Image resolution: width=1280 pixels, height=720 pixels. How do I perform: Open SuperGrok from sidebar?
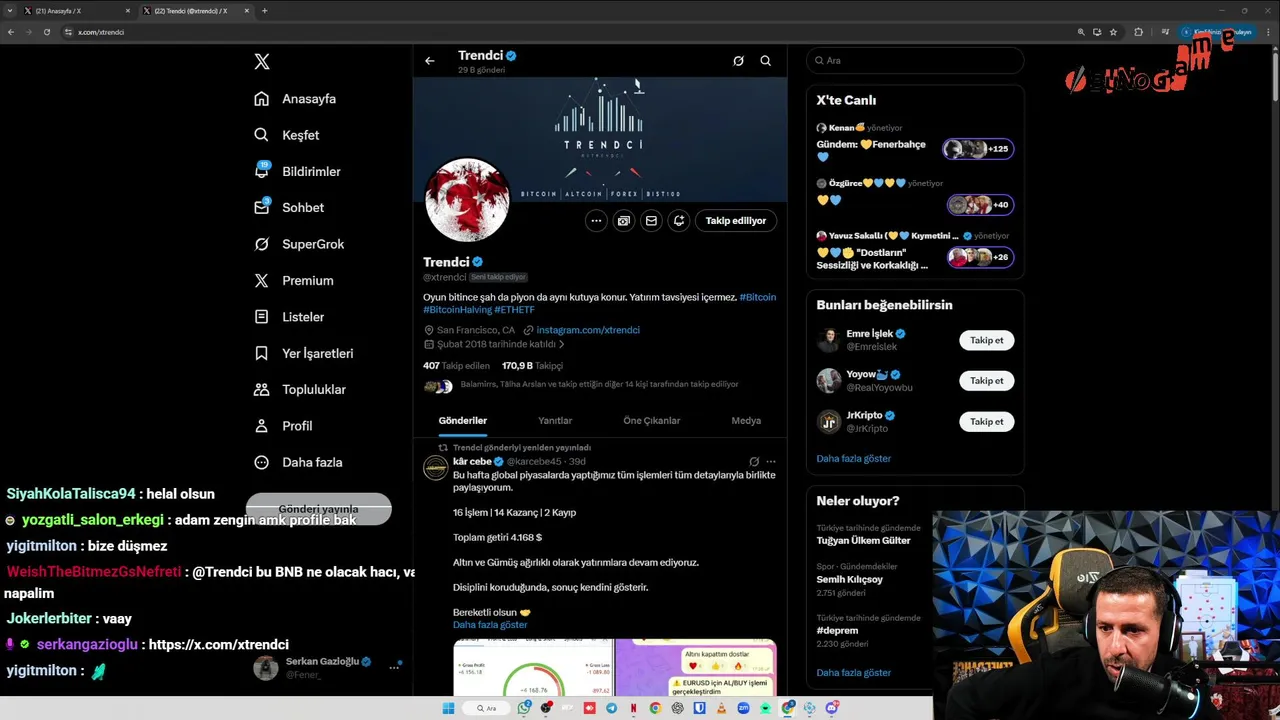[x=299, y=244]
